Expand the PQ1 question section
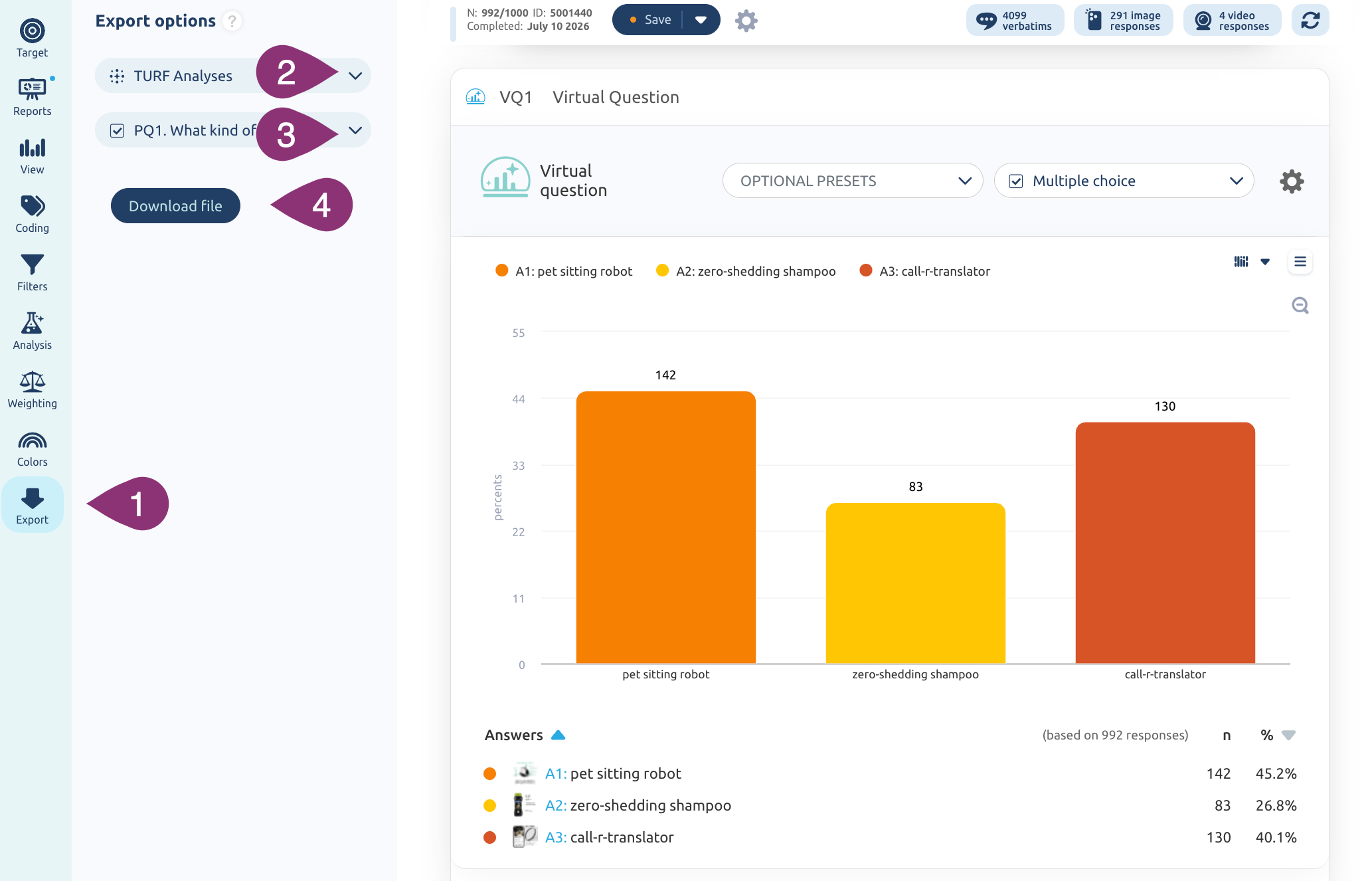Viewport: 1372px width, 881px height. pos(355,130)
